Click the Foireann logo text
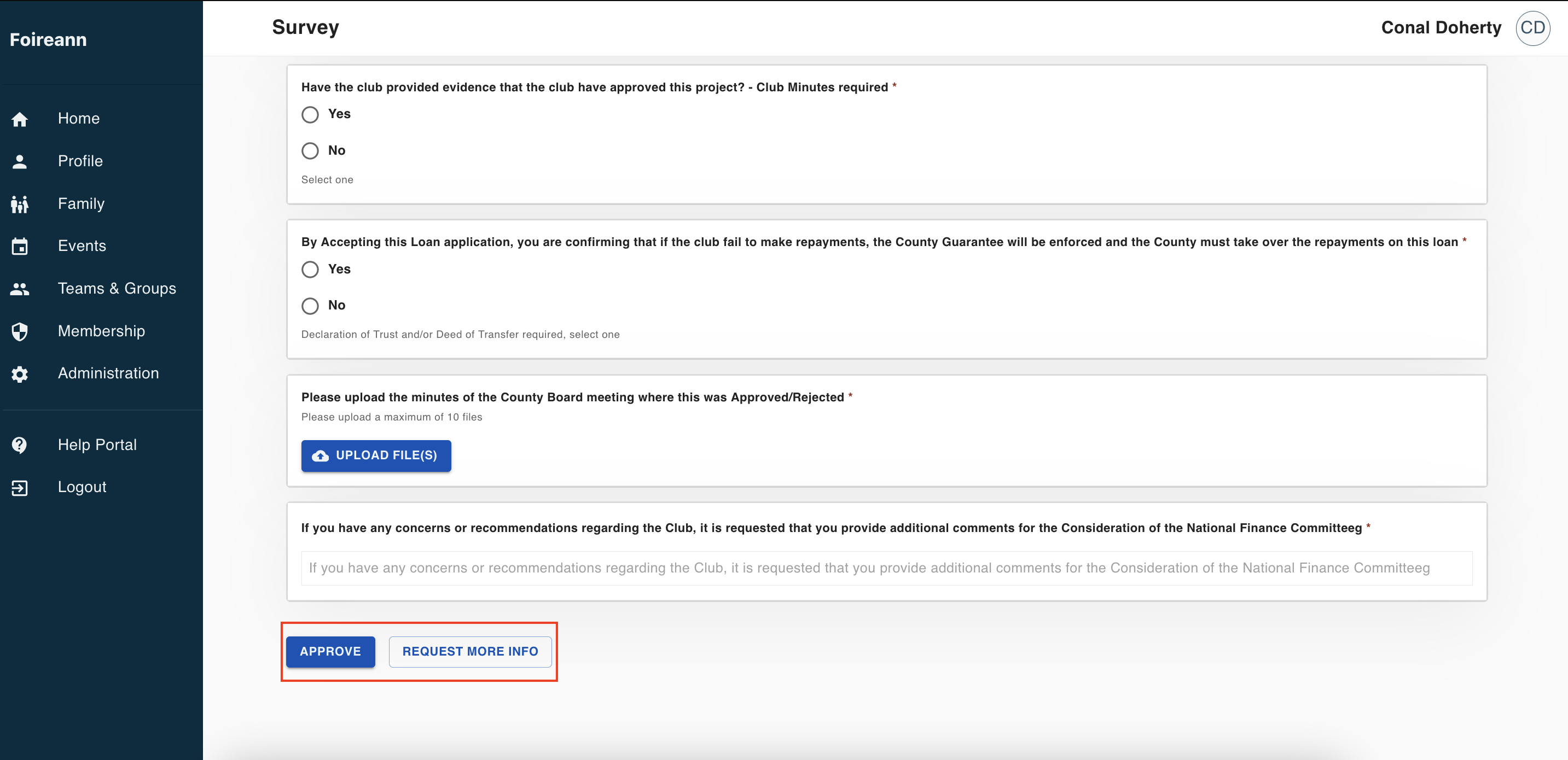The image size is (1568, 760). click(x=48, y=40)
